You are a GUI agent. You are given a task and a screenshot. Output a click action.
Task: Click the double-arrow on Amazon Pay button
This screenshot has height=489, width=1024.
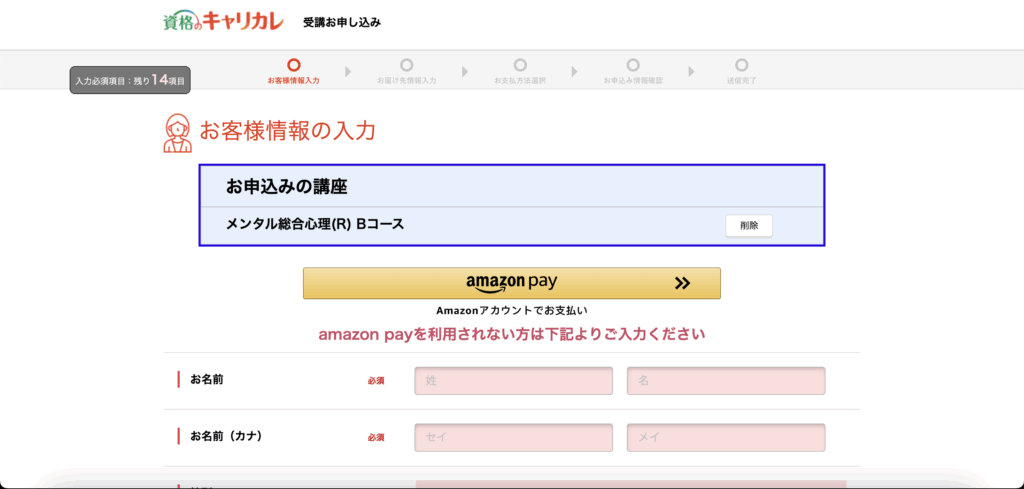click(682, 283)
